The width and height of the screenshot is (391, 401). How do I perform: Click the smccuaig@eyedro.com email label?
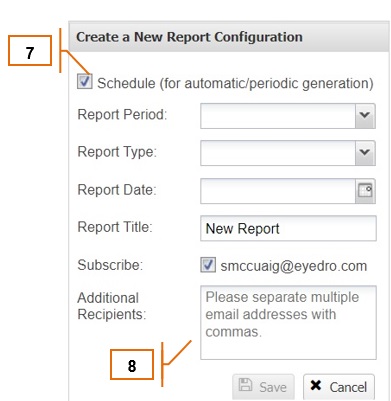click(x=294, y=266)
